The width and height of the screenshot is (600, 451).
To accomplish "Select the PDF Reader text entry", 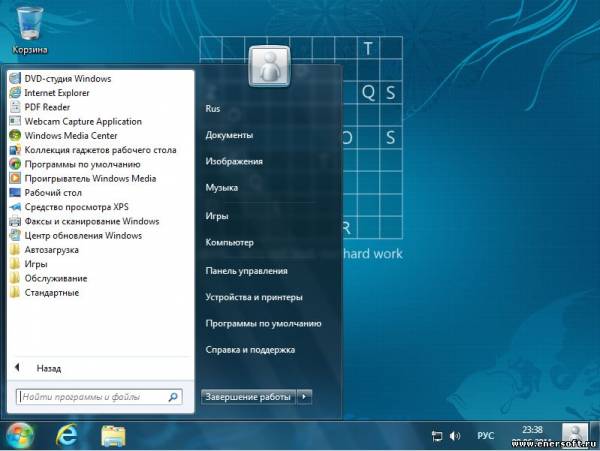I will 47,107.
